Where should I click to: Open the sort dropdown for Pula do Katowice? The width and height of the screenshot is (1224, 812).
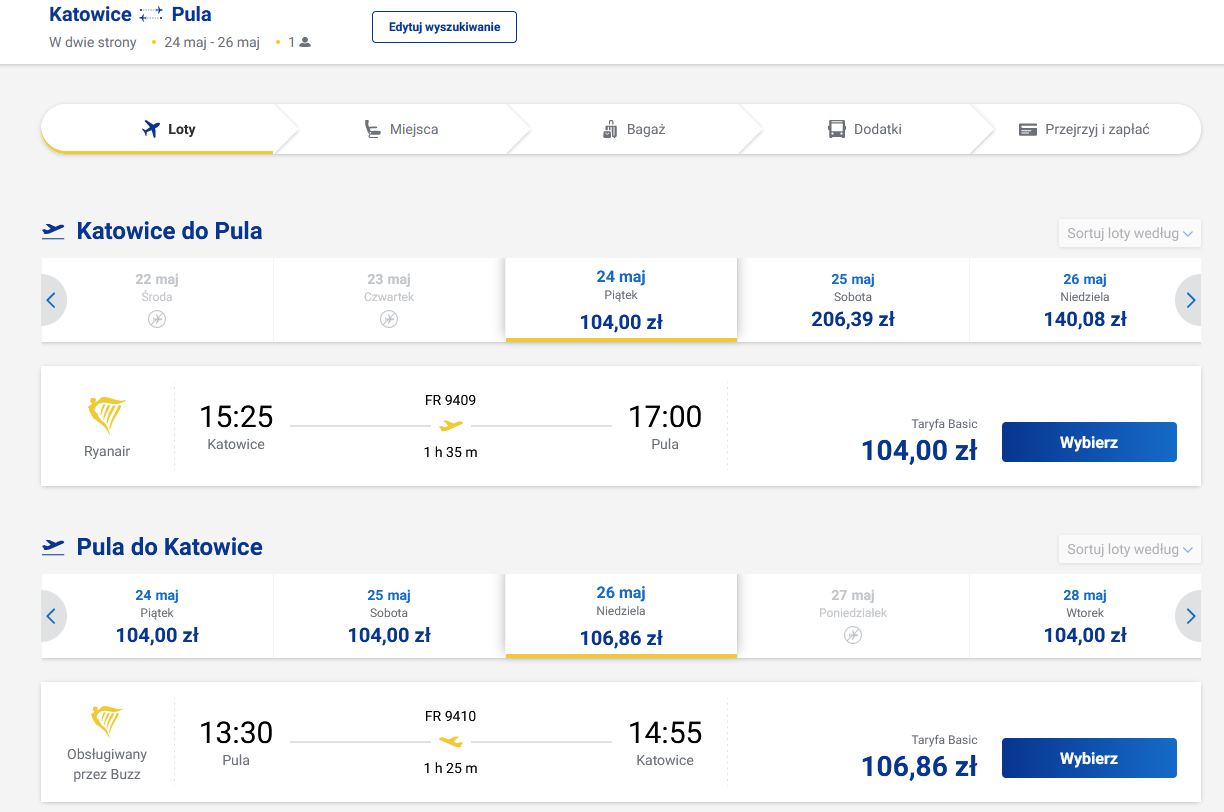[x=1130, y=549]
